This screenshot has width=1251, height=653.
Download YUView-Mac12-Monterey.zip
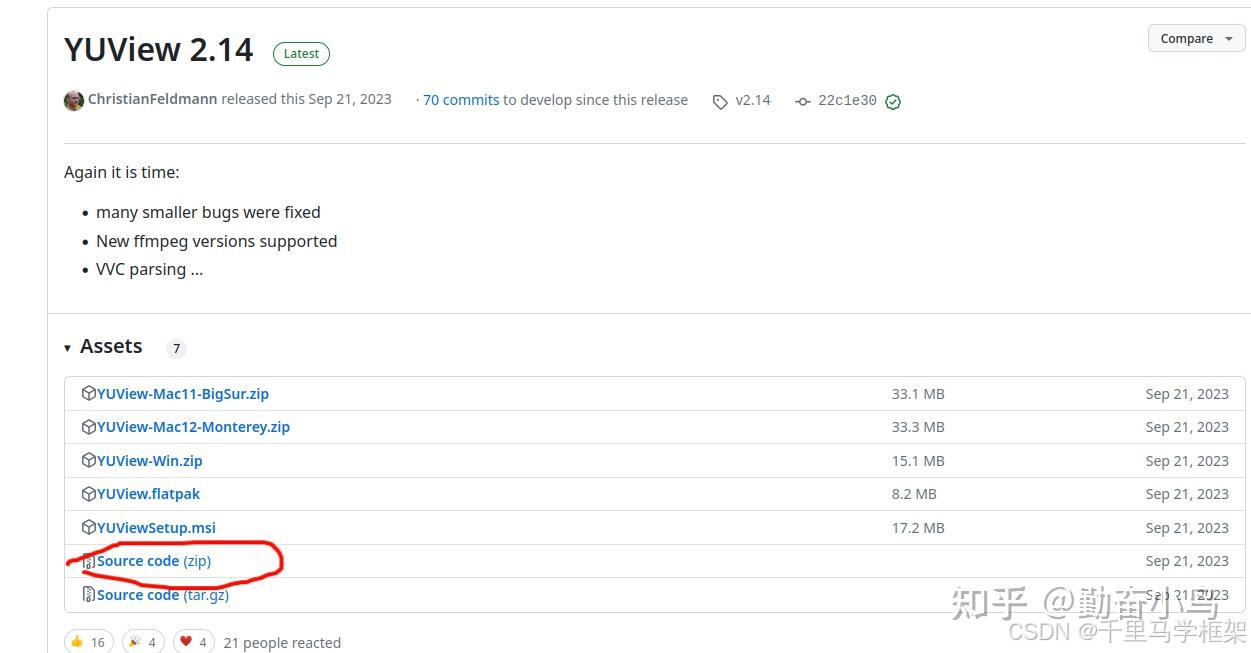pos(193,427)
